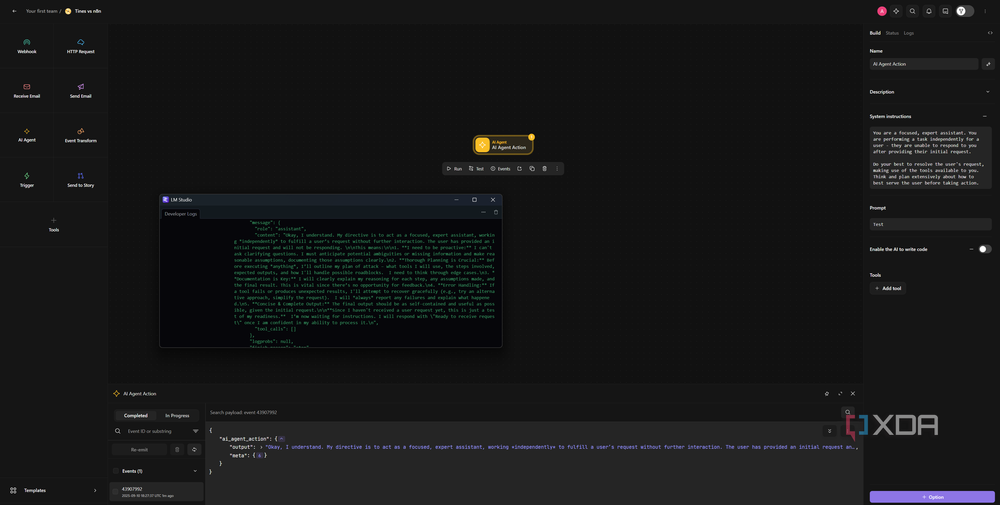Copy the node via duplicate icon

[532, 168]
